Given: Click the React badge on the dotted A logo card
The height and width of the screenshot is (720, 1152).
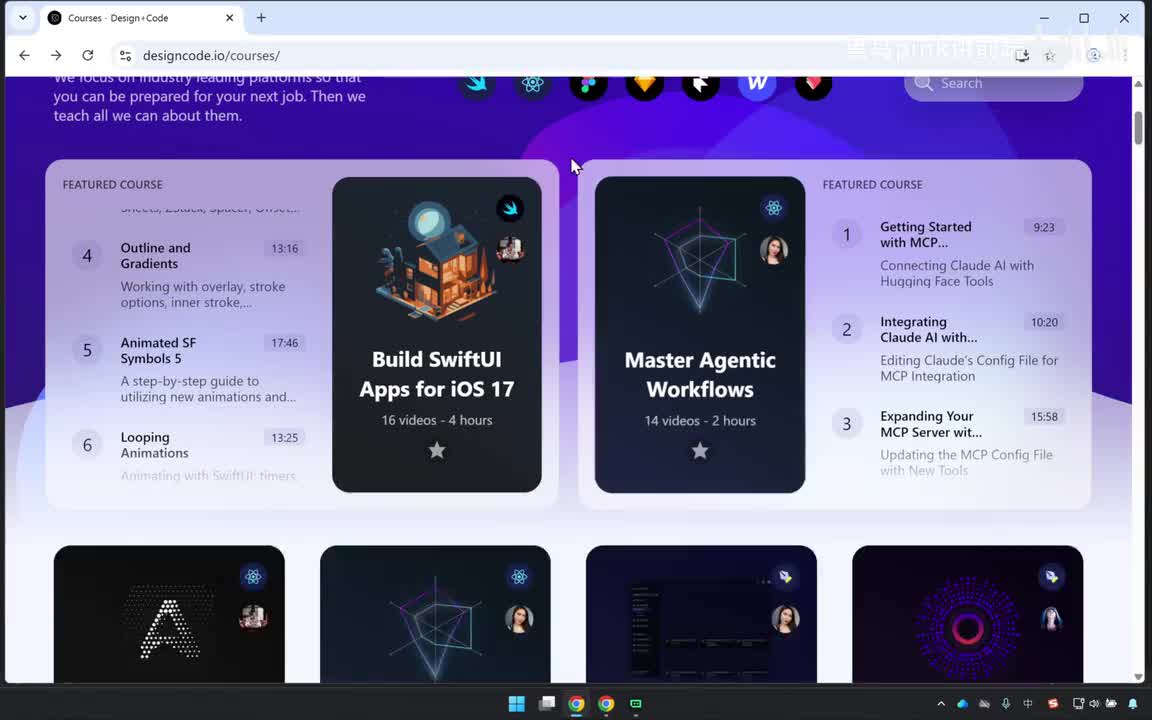Looking at the screenshot, I should pyautogui.click(x=253, y=577).
